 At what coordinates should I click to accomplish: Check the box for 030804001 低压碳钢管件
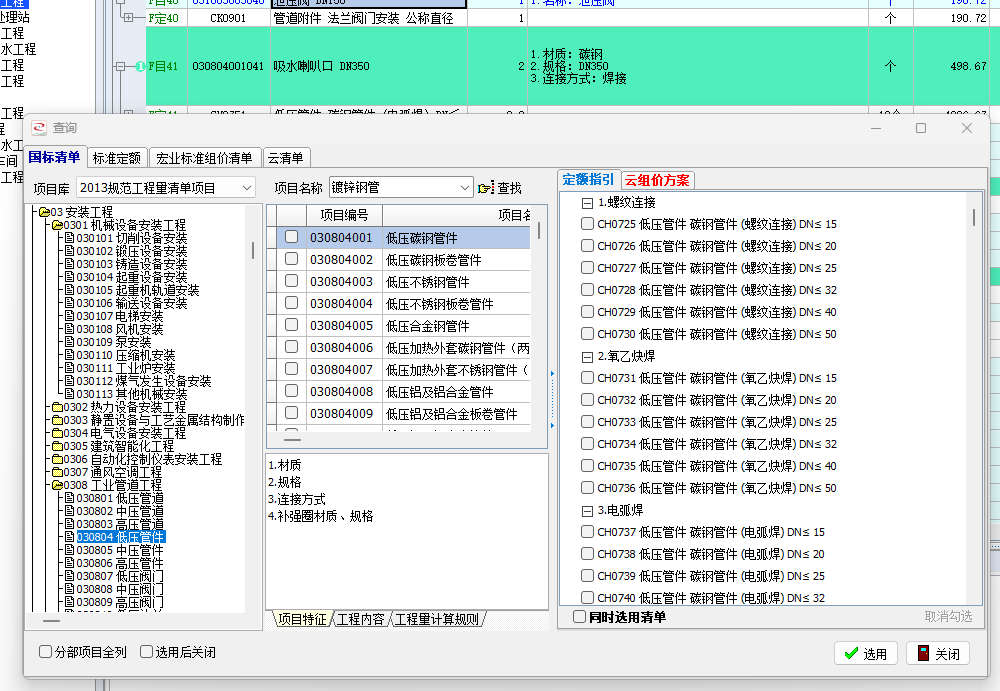291,237
